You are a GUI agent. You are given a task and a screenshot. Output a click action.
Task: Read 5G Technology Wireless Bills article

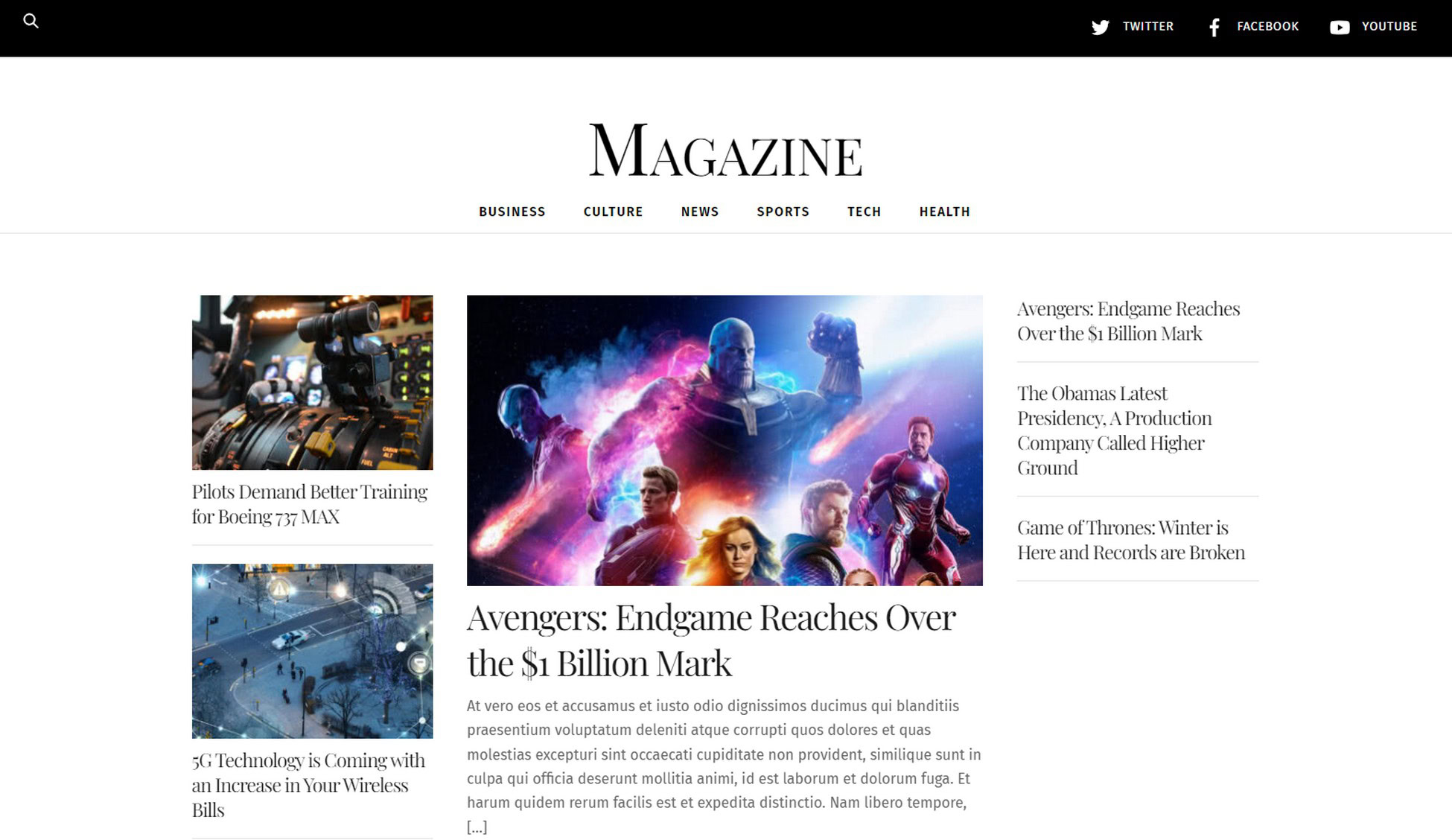(308, 785)
